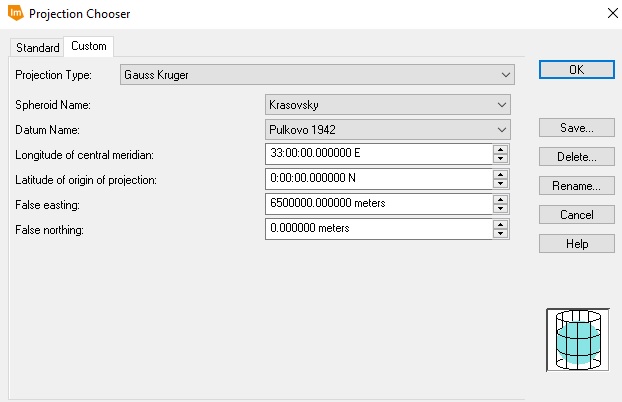Increase longitude of central meridian value
Screen dimensions: 622x402
[501, 150]
